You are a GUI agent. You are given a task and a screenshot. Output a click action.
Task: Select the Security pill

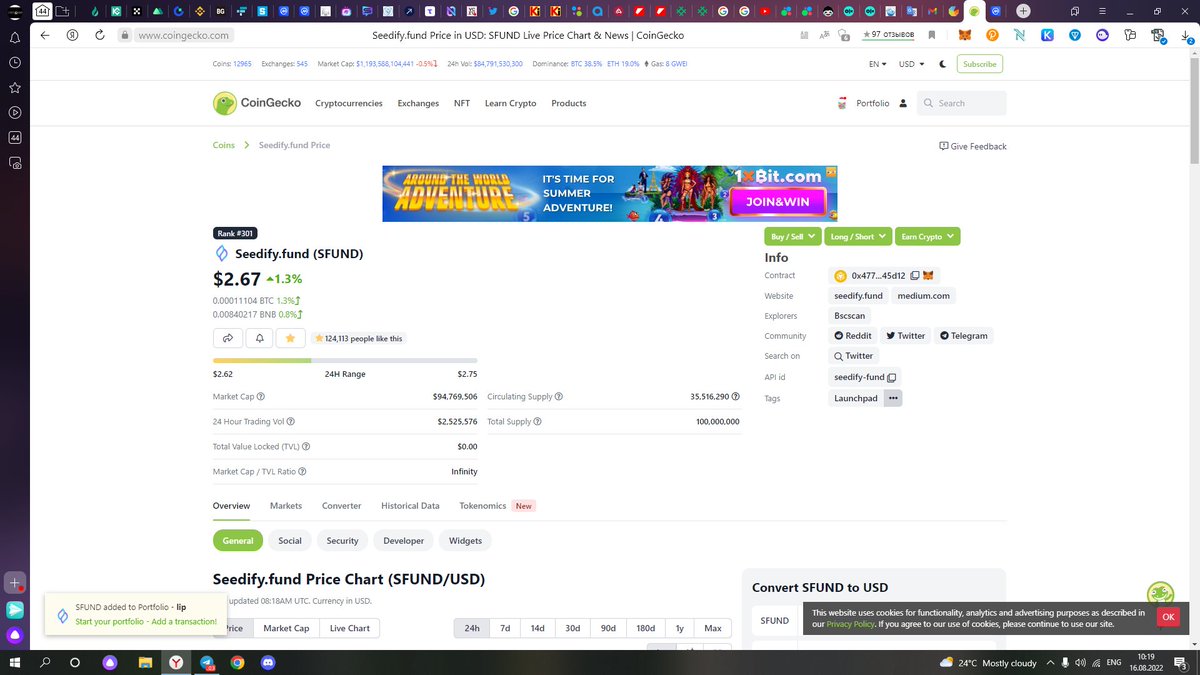click(x=342, y=541)
